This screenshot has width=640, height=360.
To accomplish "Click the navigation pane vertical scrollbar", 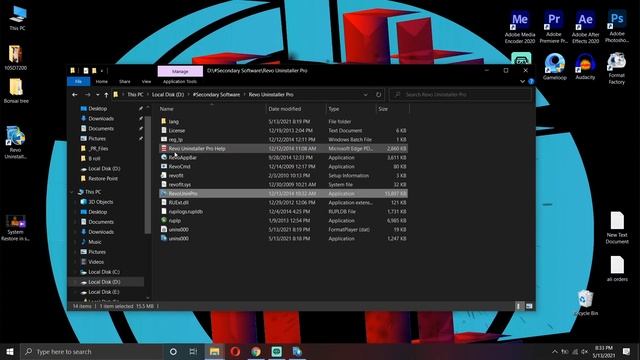I will (148, 176).
